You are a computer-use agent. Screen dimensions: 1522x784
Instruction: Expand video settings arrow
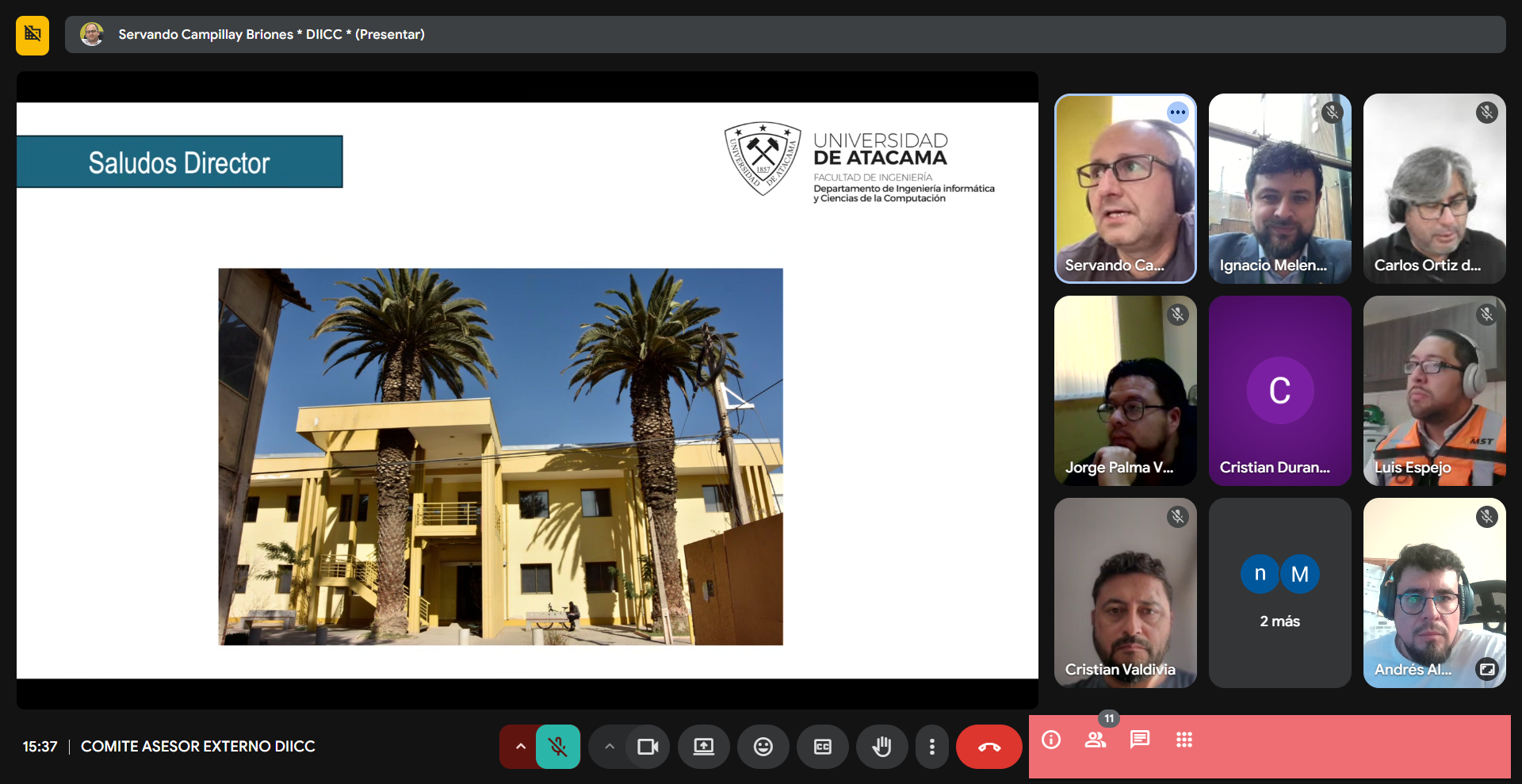pos(609,747)
